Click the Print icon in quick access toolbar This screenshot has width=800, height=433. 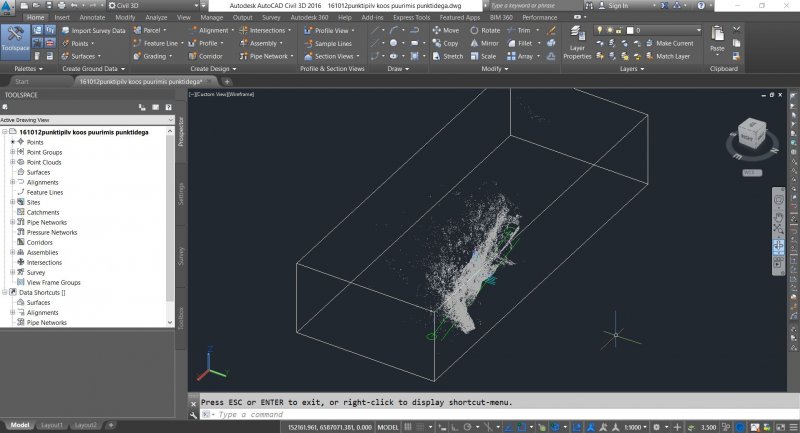(62, 6)
